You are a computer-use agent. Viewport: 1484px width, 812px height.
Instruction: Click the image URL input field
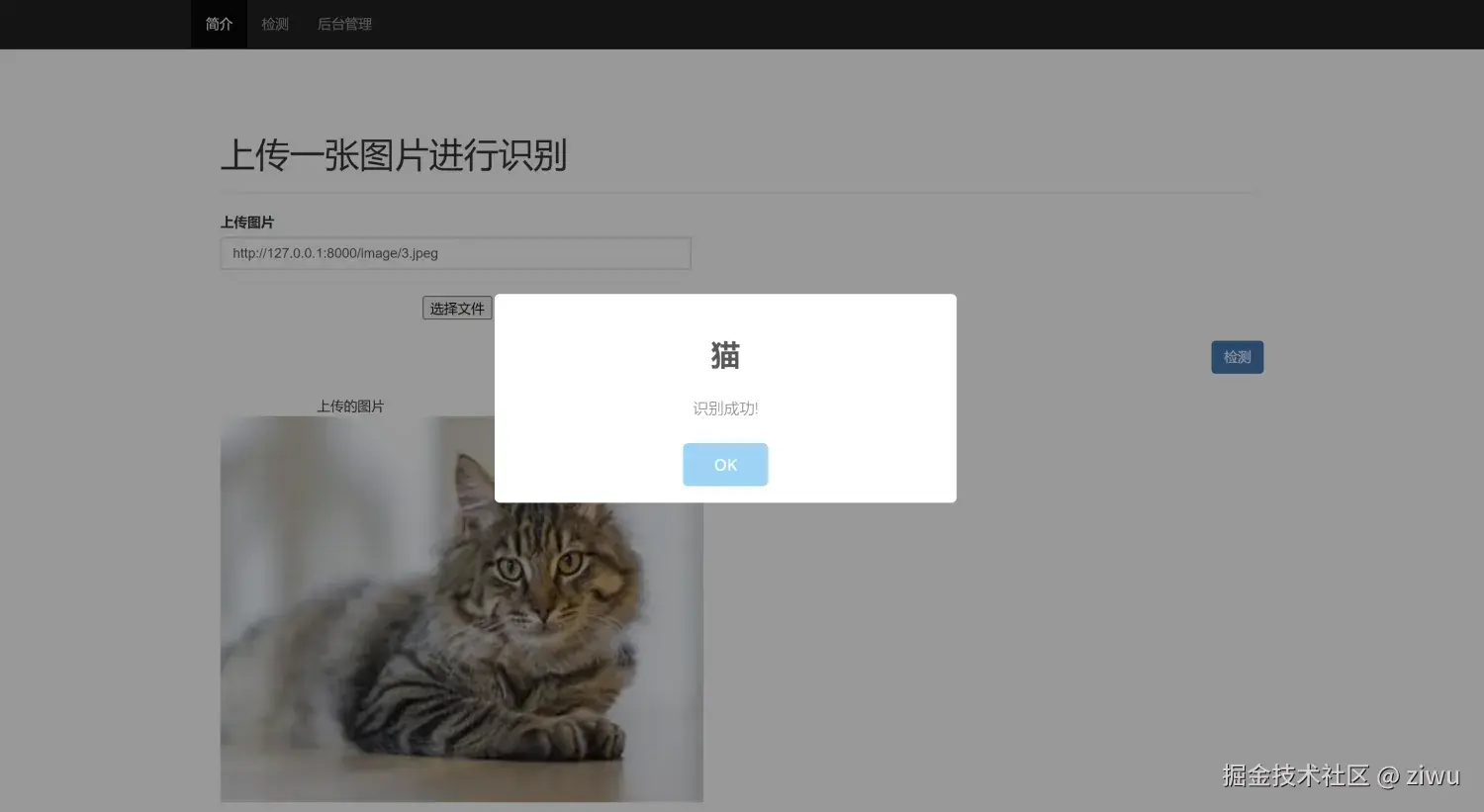click(455, 253)
